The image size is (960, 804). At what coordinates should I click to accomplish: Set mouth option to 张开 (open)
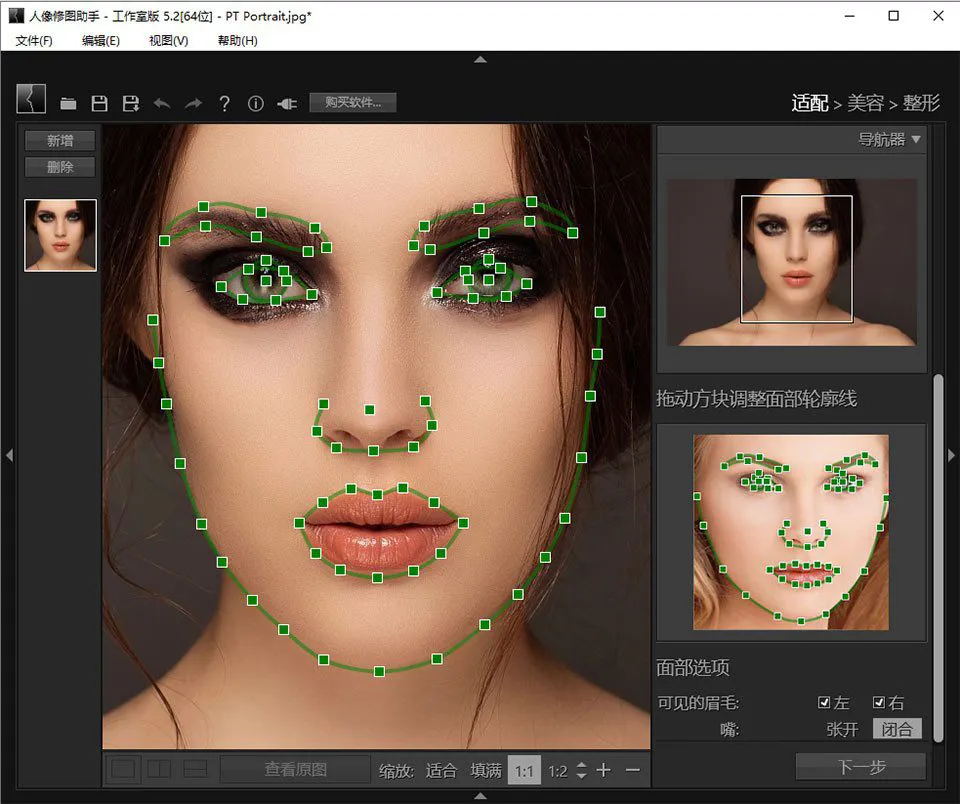pyautogui.click(x=842, y=729)
